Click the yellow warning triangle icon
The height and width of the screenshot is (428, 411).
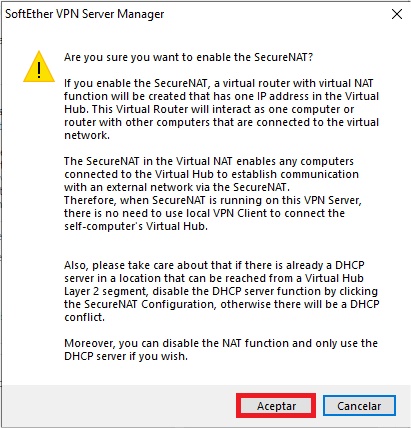39,67
